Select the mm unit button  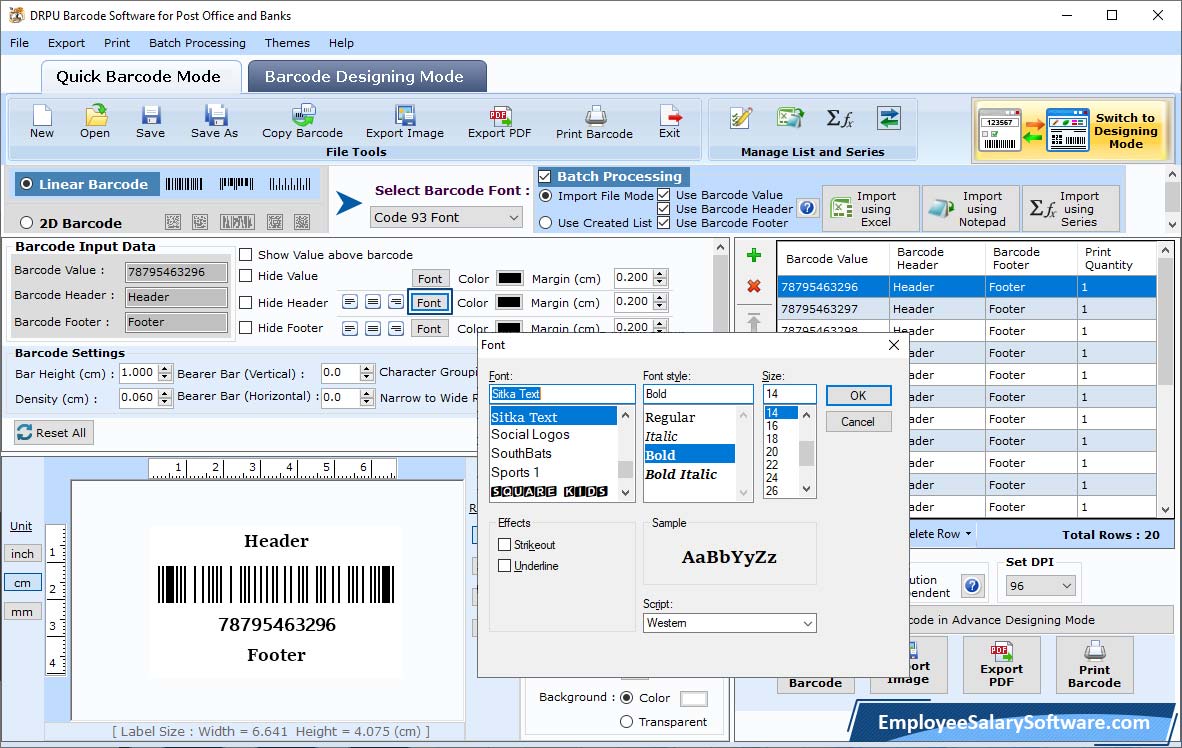(23, 612)
